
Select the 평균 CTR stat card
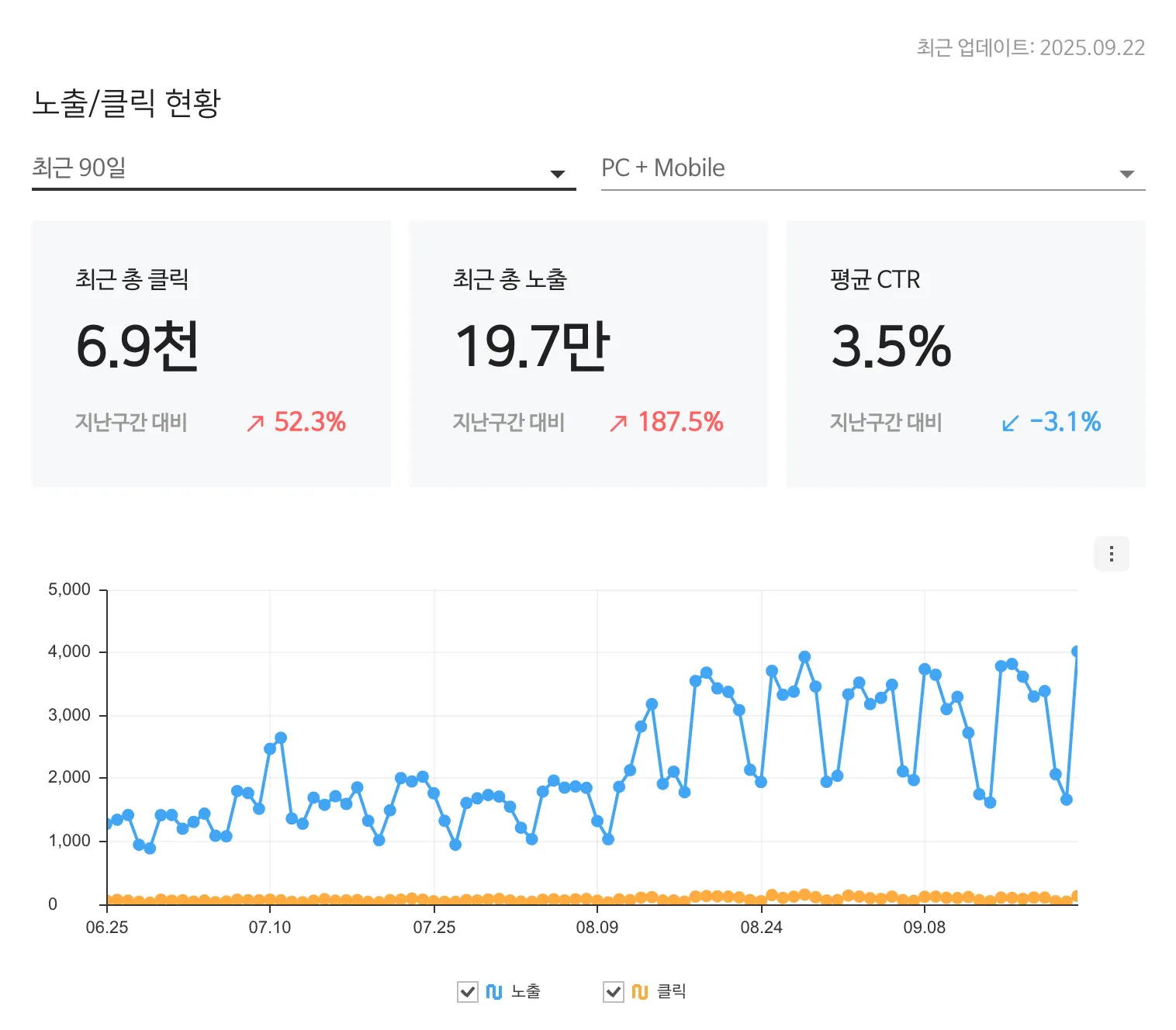pyautogui.click(x=965, y=354)
